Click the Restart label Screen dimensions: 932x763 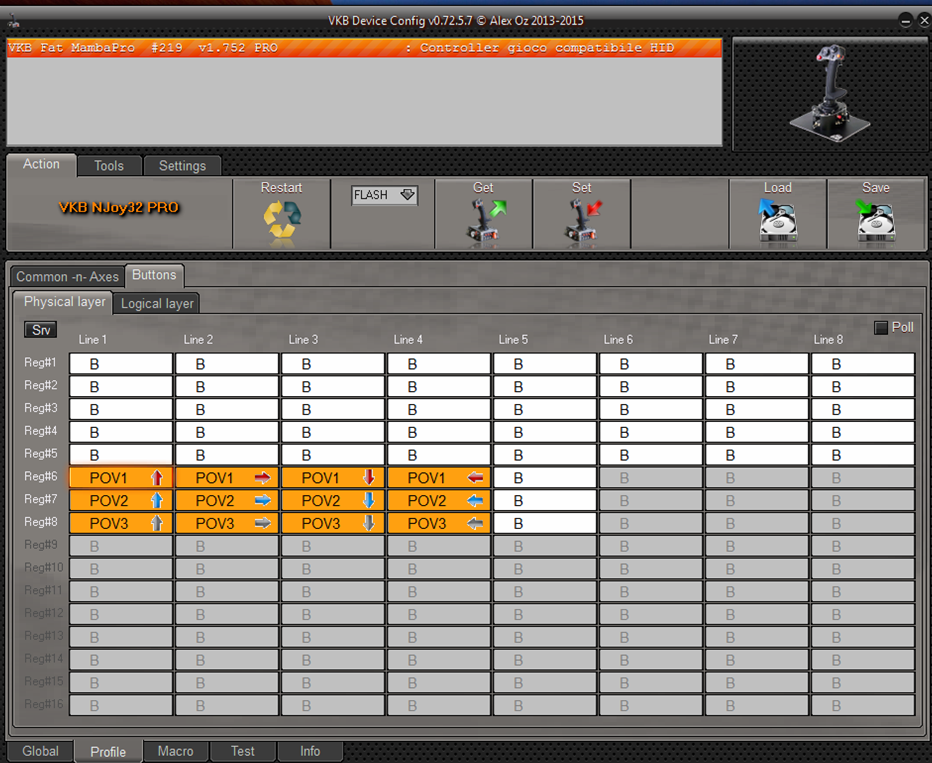coord(282,188)
